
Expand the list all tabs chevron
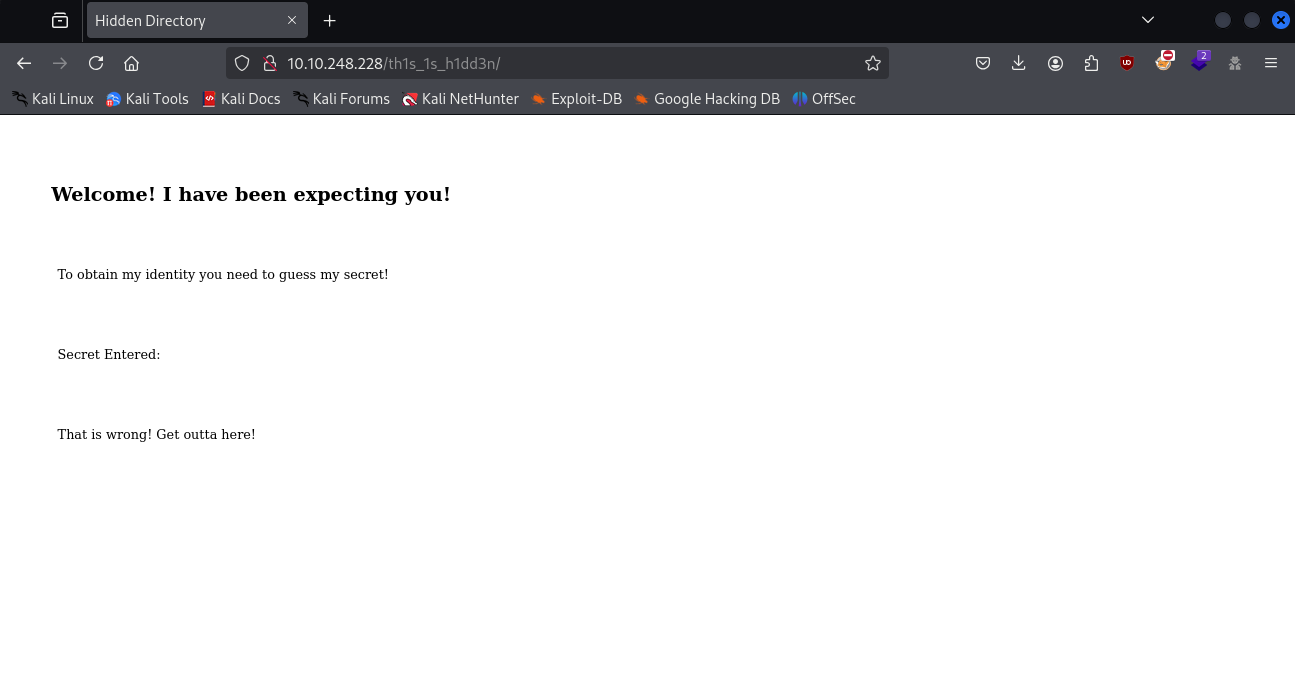(x=1148, y=20)
